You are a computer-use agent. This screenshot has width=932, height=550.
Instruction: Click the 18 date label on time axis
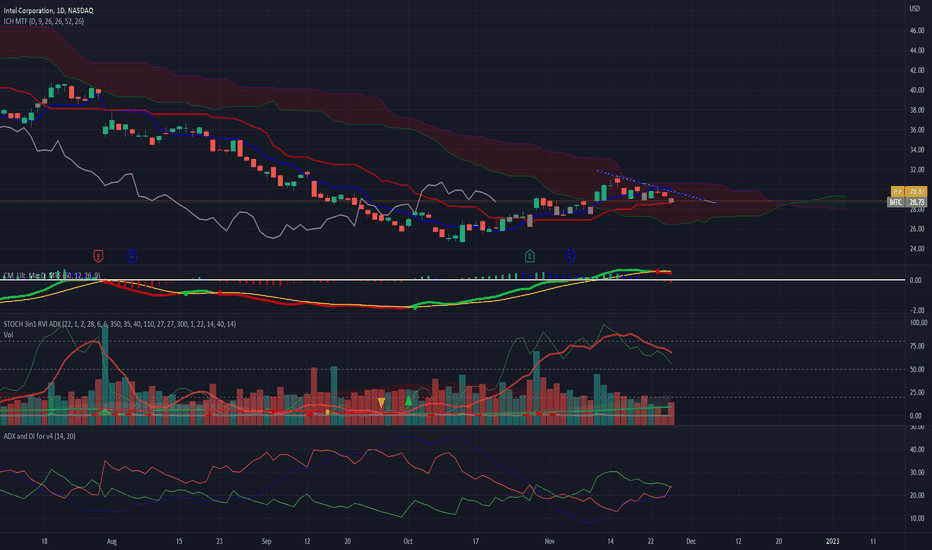(44, 542)
